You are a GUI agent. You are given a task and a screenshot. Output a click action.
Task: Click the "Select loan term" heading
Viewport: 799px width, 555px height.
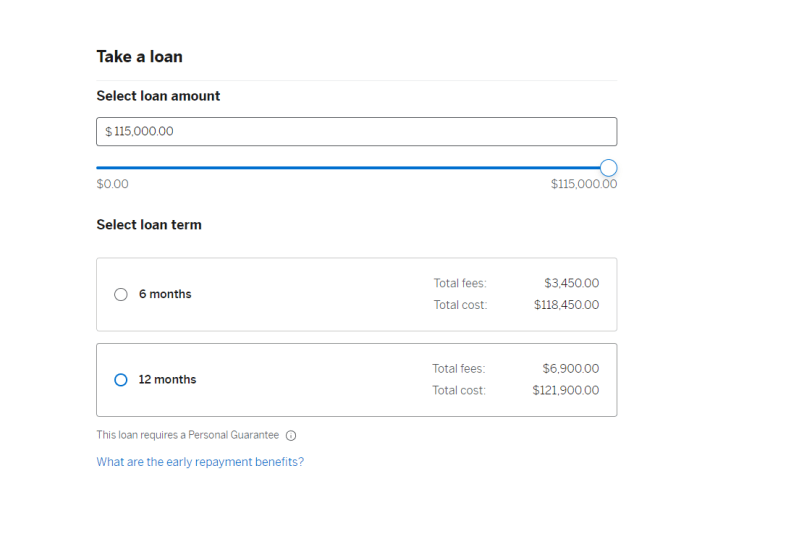(149, 225)
